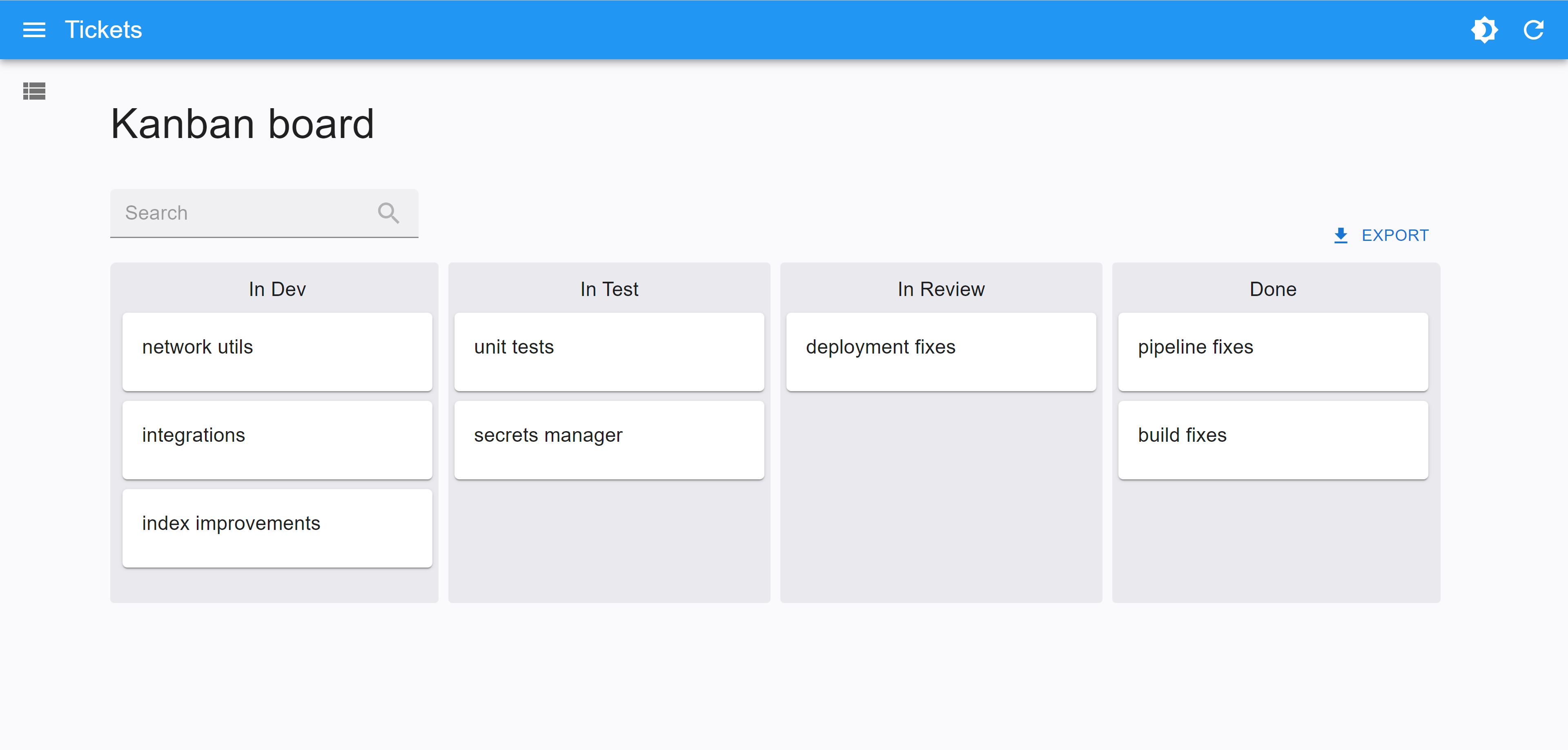Open the build fixes card
The width and height of the screenshot is (1568, 750).
[1273, 440]
